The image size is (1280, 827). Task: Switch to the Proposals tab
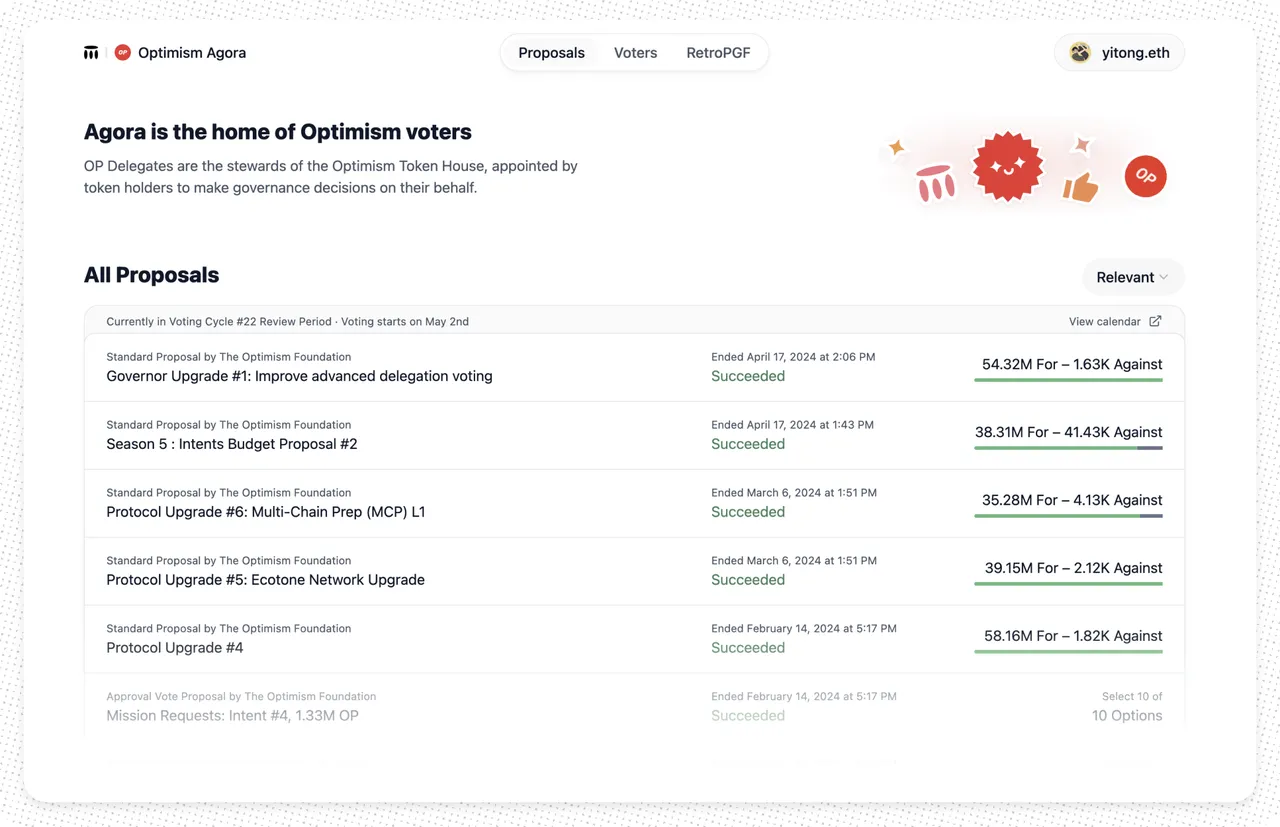coord(551,53)
